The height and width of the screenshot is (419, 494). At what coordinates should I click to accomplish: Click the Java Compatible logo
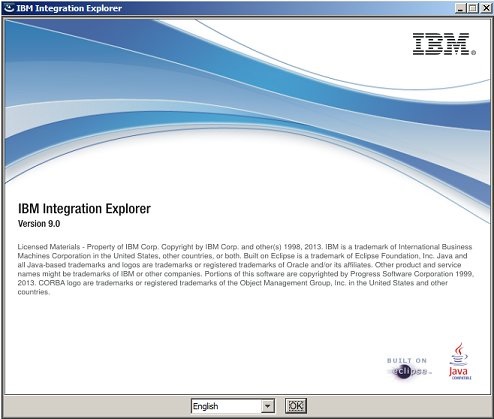coord(459,361)
